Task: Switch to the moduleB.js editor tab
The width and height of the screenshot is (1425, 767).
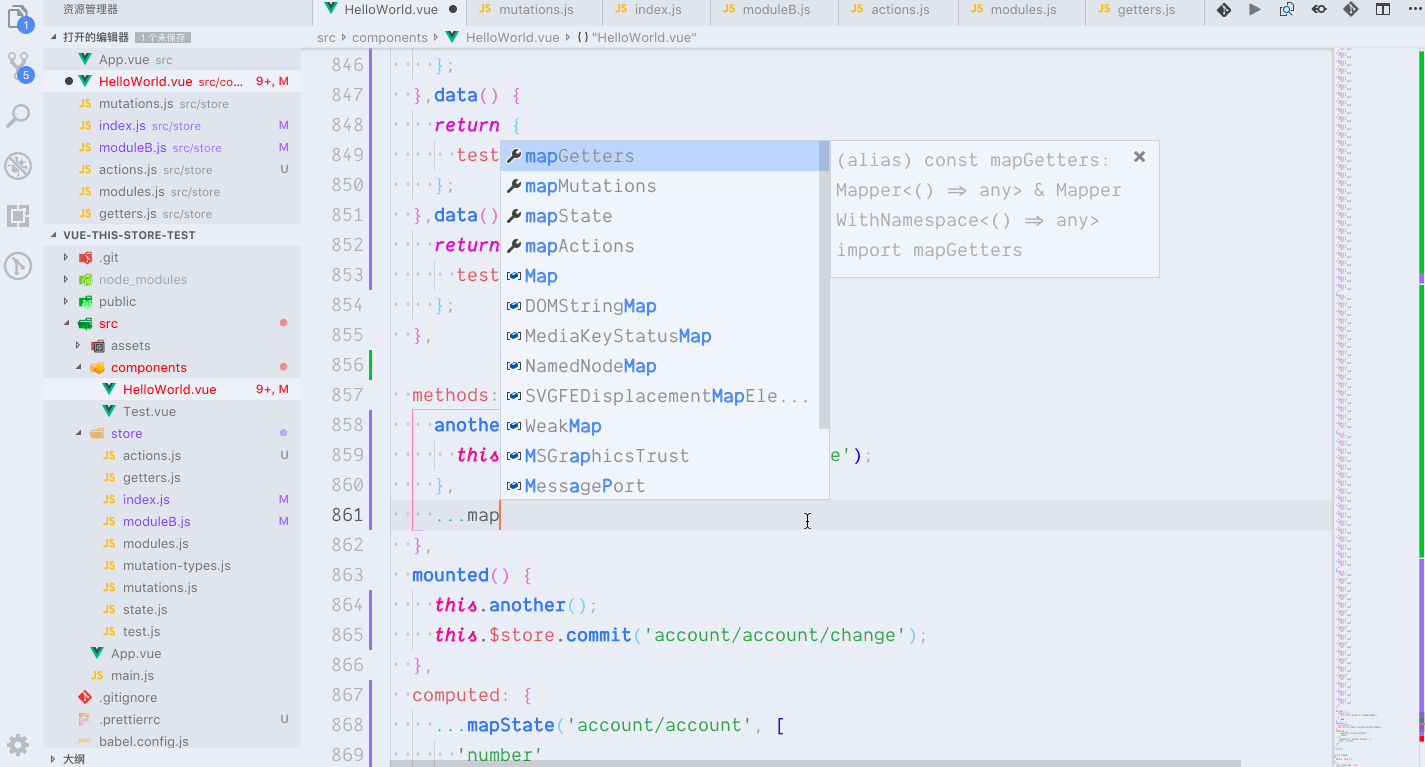Action: [x=774, y=10]
